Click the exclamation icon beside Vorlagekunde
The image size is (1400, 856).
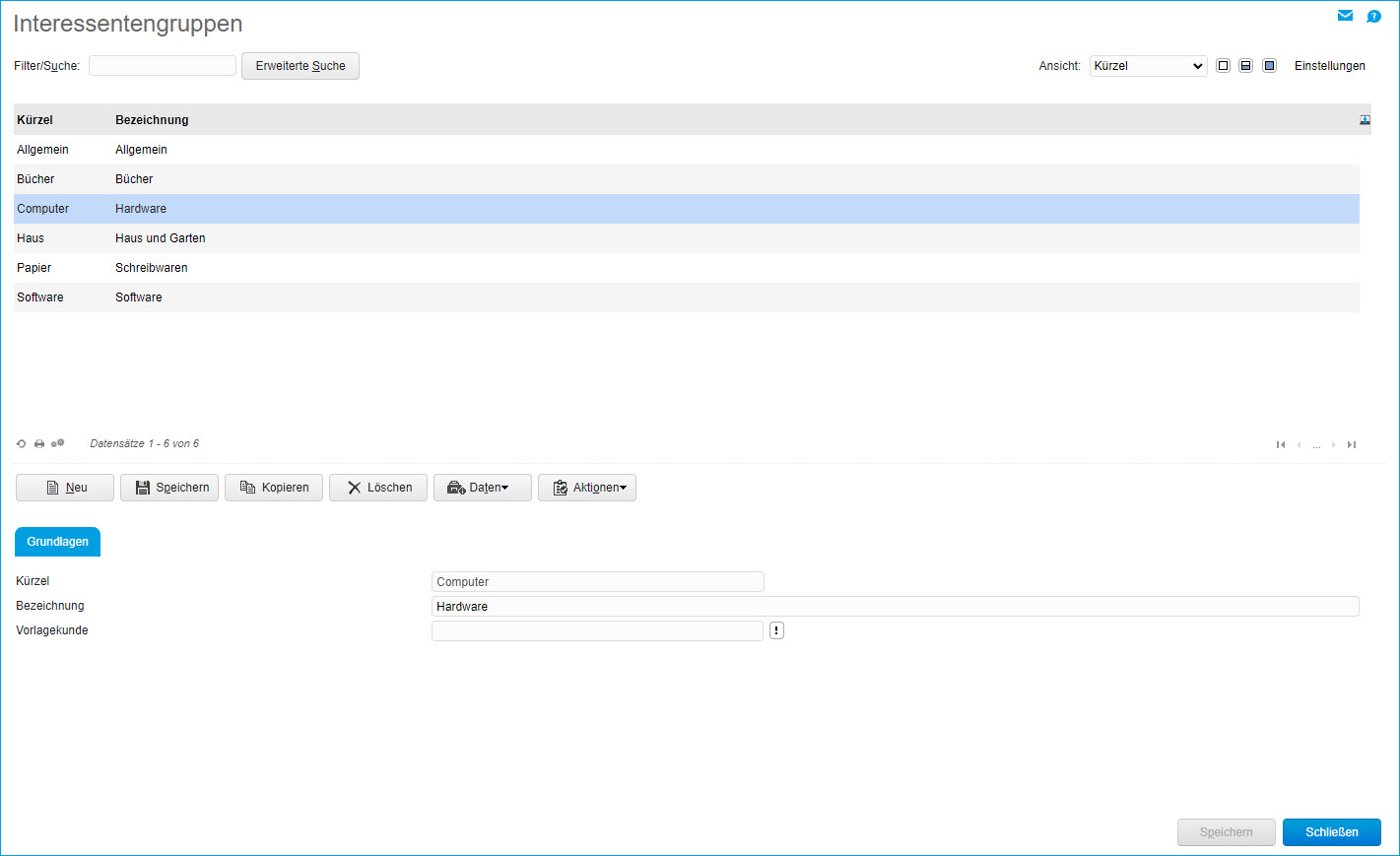776,631
